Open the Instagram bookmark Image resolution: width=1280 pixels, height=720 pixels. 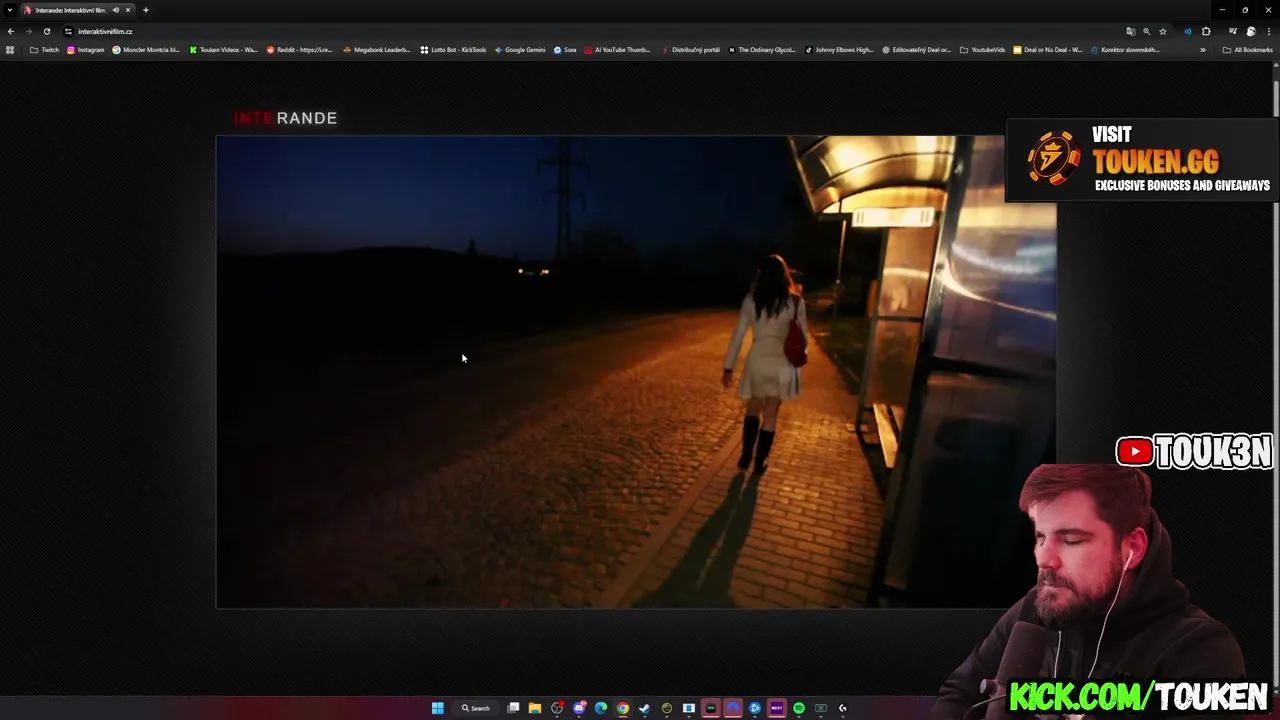point(85,49)
